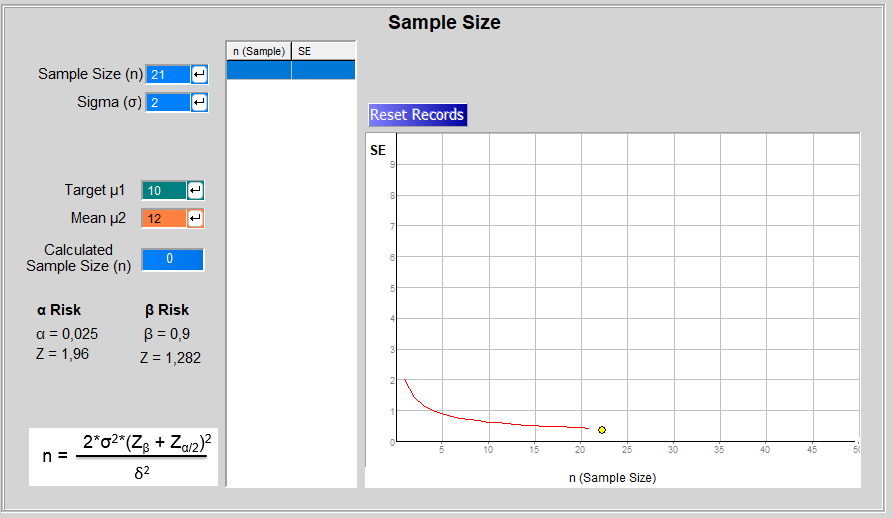This screenshot has width=893, height=518.
Task: Click the α = 0,025 risk value
Action: (67, 334)
